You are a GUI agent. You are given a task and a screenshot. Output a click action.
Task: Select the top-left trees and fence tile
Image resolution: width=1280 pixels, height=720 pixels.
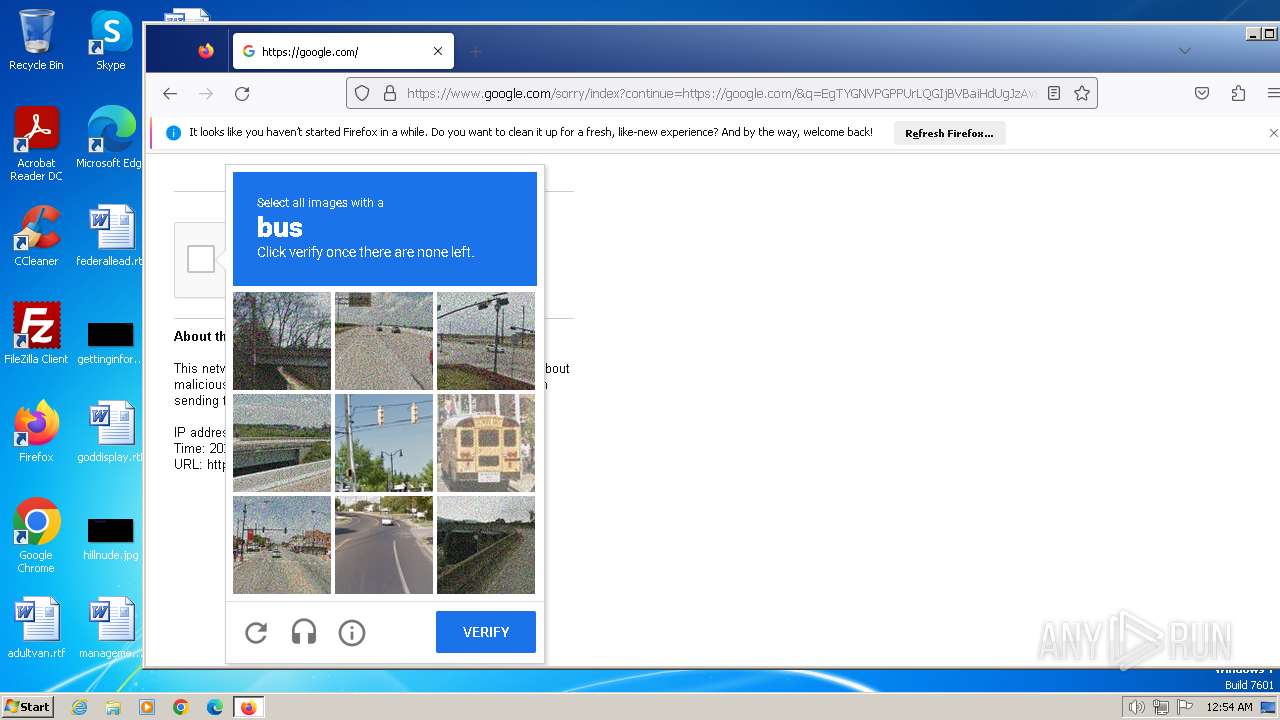pyautogui.click(x=282, y=341)
